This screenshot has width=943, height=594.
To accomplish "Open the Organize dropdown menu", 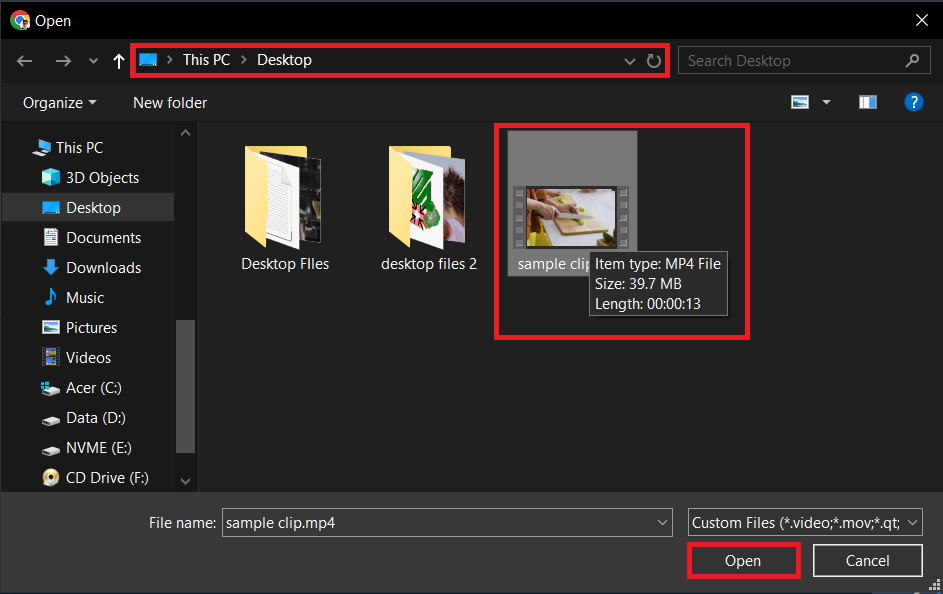I will [57, 102].
